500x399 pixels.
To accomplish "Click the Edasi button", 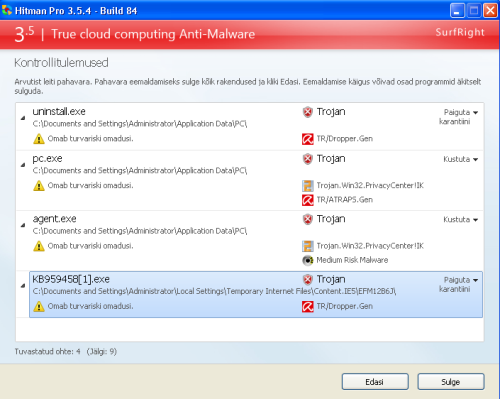I will tap(375, 382).
